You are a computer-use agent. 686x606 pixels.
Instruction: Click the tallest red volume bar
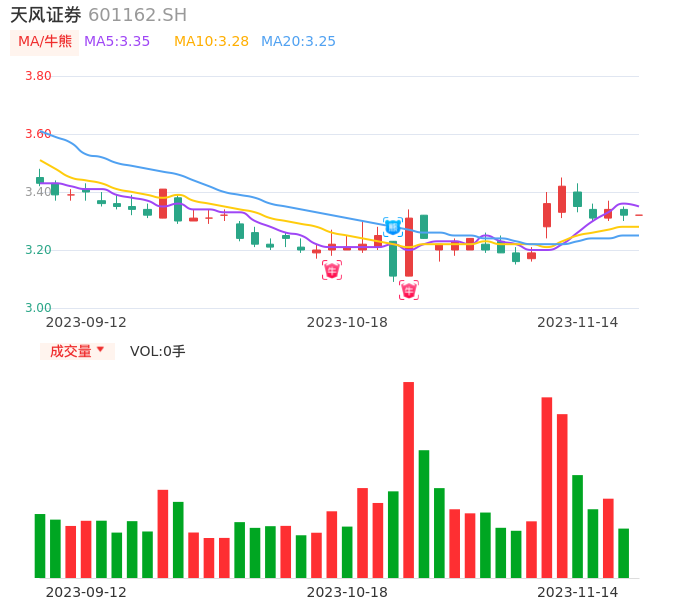[408, 480]
